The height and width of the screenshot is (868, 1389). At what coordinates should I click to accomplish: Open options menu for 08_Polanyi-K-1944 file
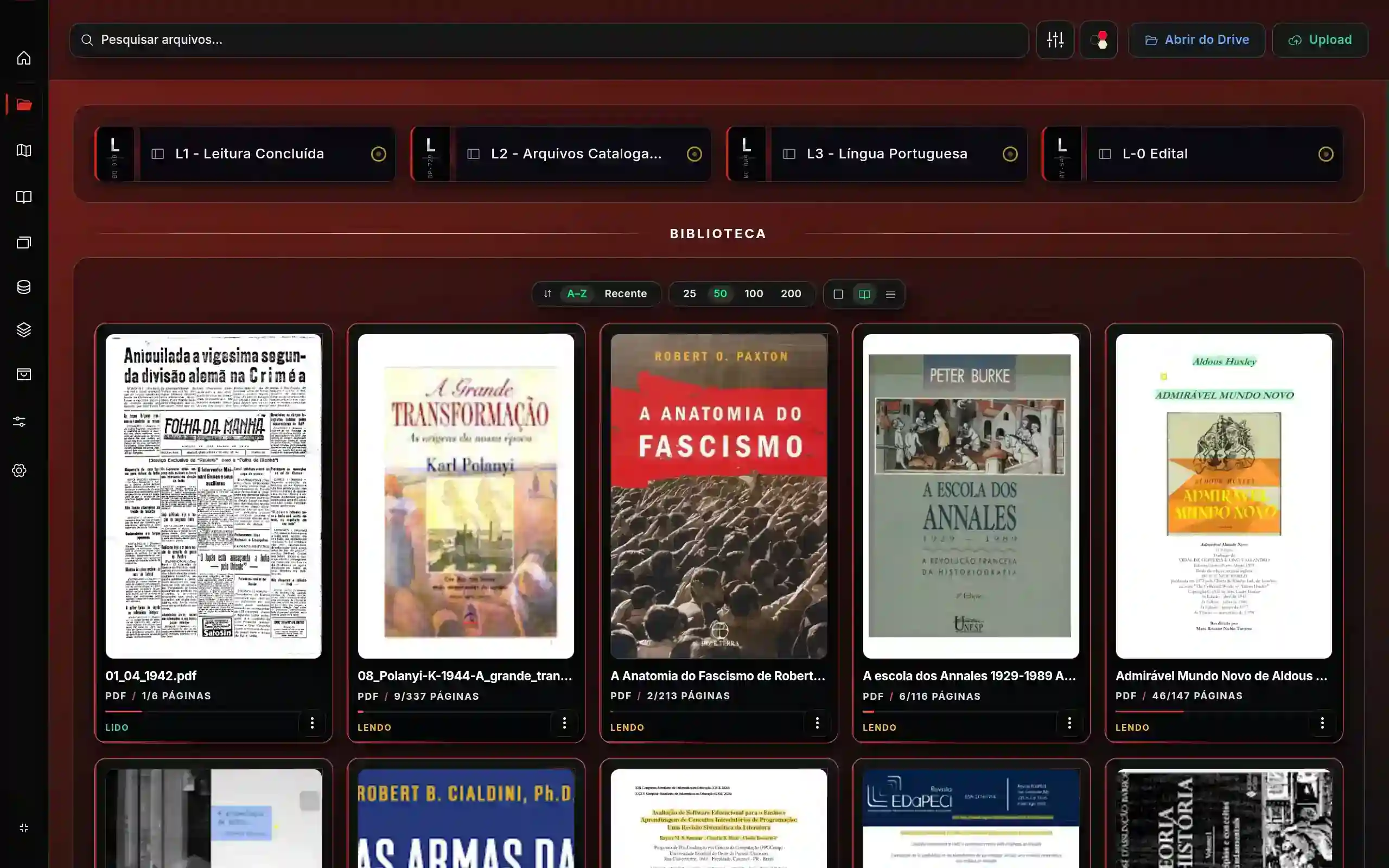564,723
